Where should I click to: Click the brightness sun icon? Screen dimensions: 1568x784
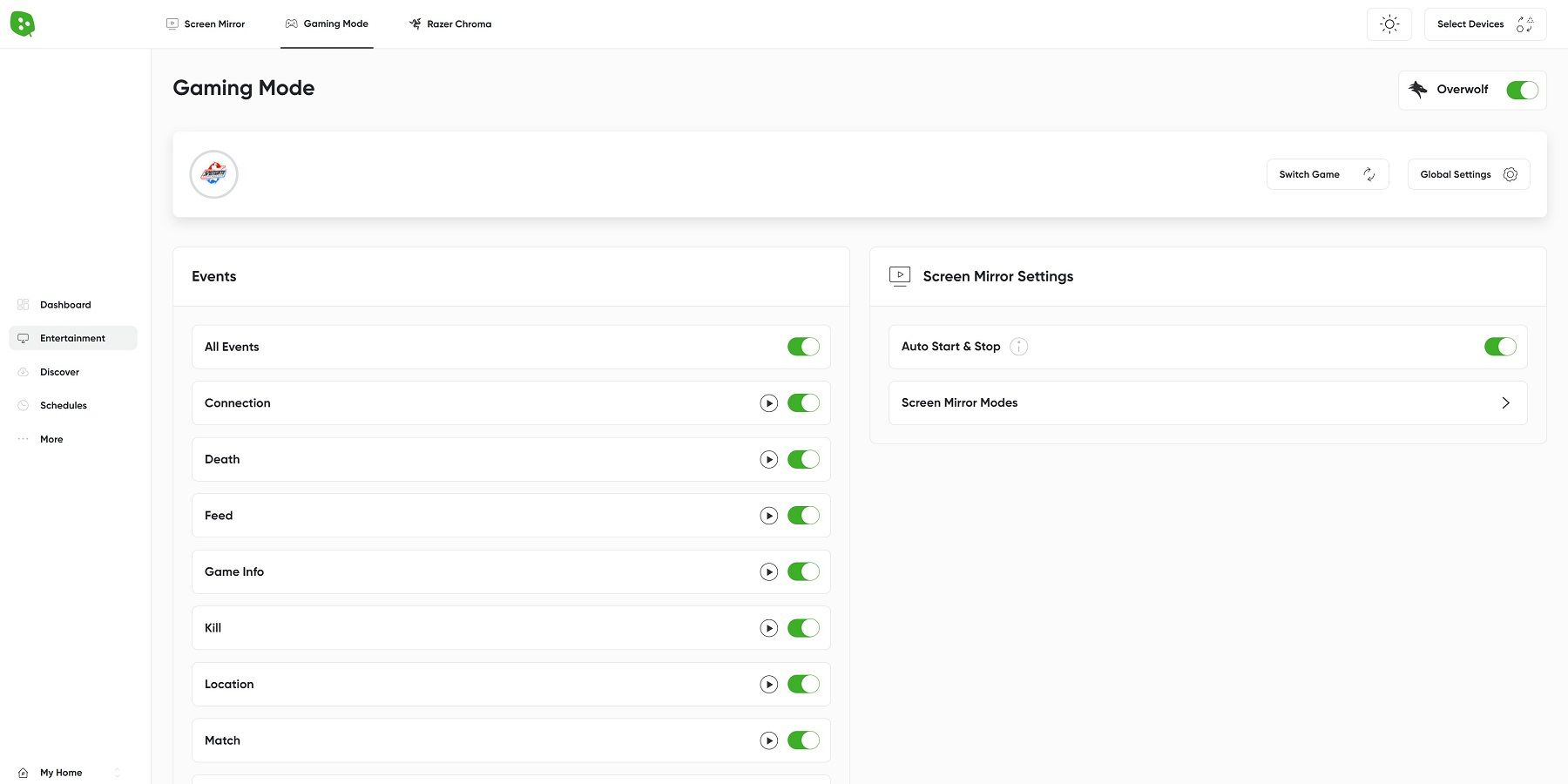tap(1389, 24)
